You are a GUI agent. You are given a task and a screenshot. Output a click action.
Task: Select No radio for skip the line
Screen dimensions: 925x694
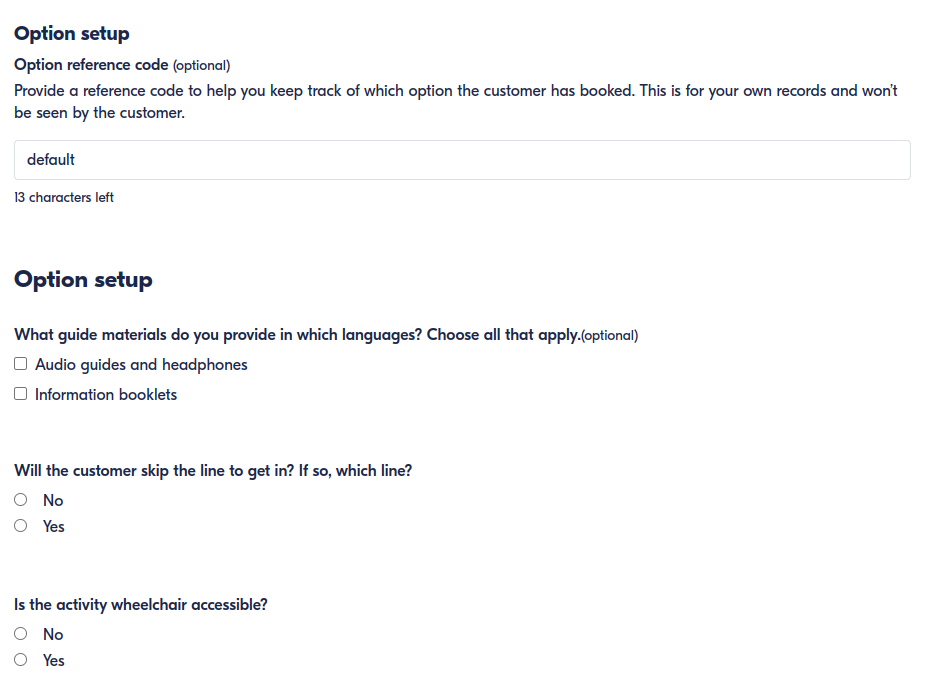[21, 500]
